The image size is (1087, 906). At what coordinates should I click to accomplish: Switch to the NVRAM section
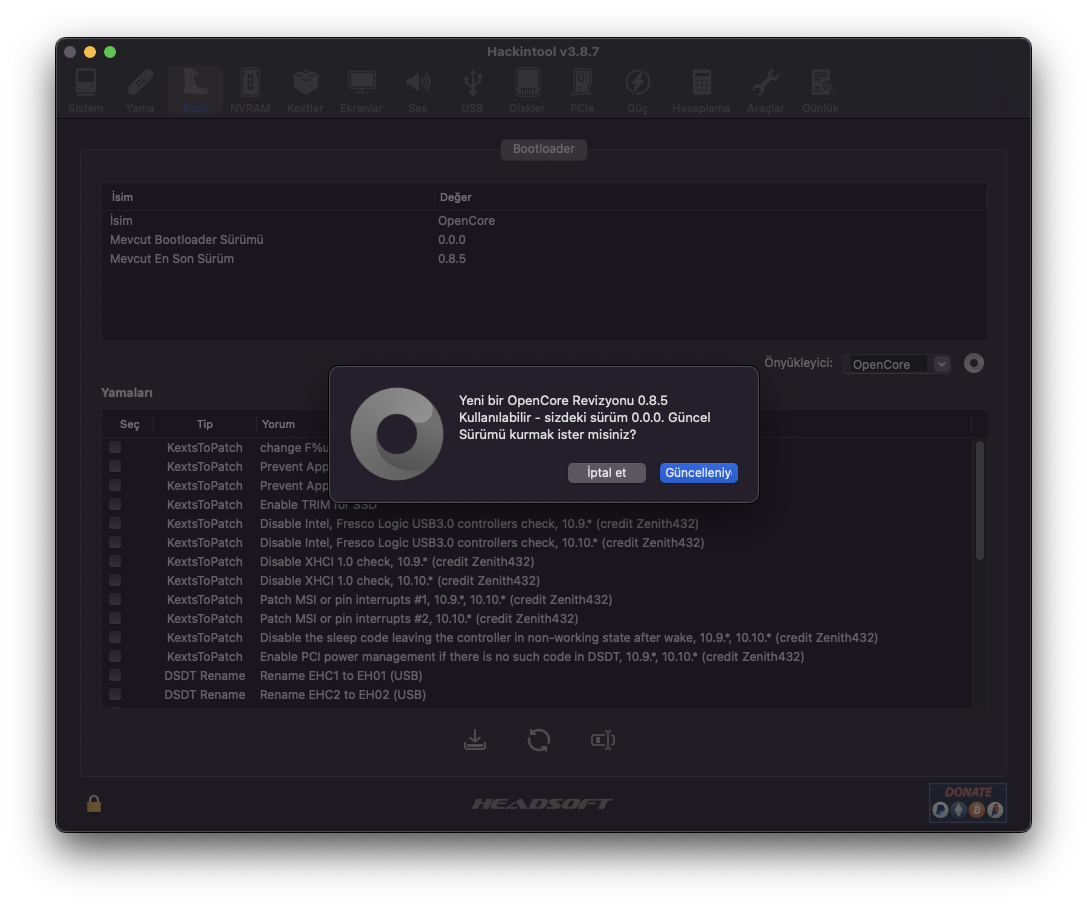coord(250,90)
